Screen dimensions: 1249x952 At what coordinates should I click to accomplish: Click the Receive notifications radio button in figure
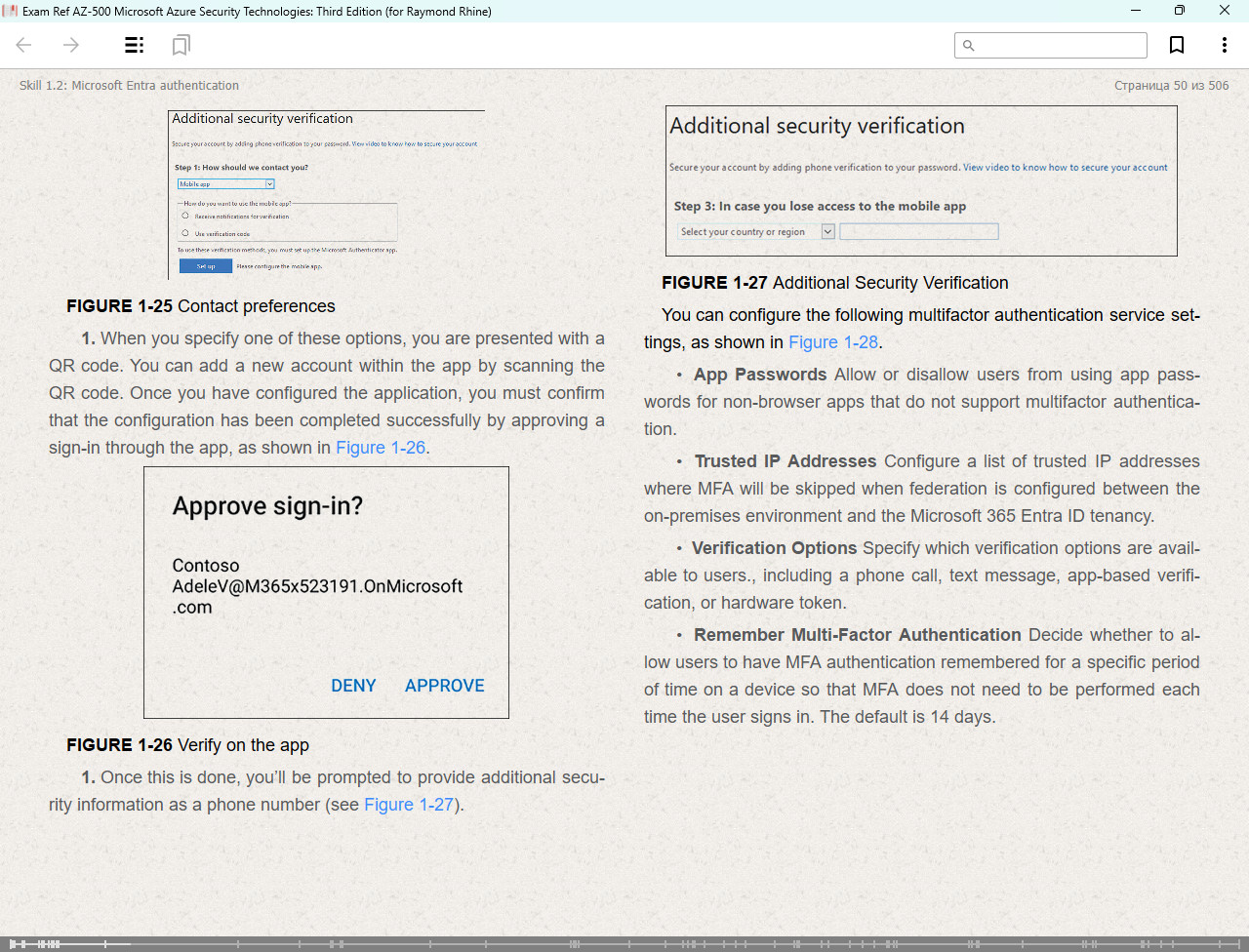pos(185,216)
